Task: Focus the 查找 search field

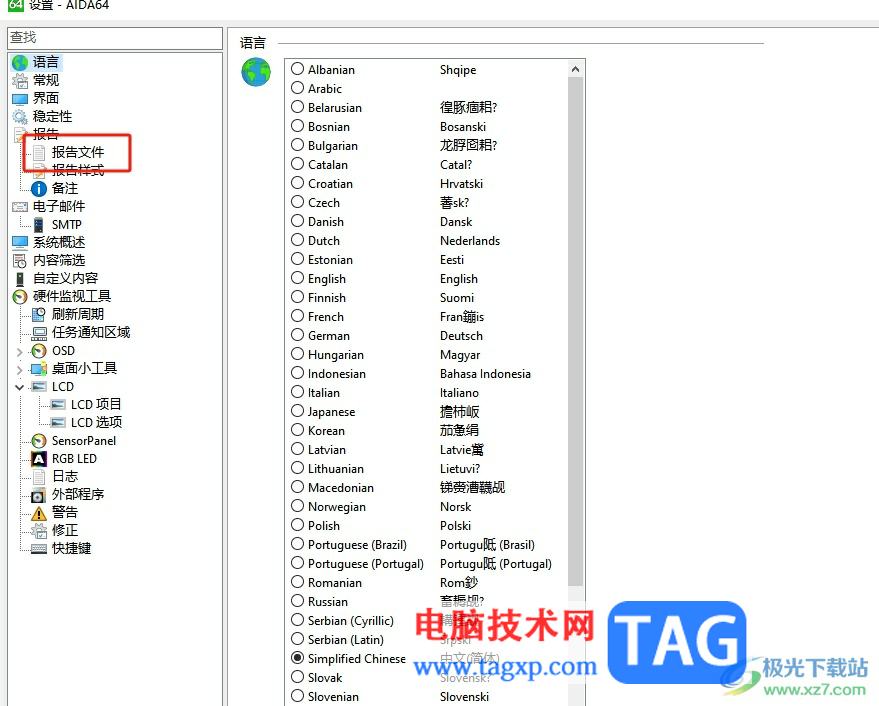Action: point(115,38)
